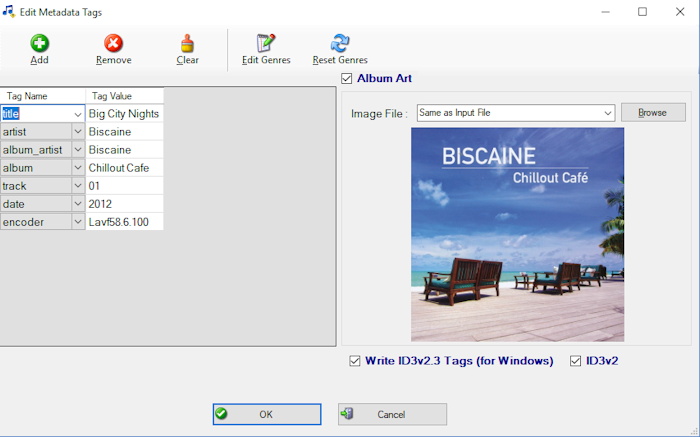Screen dimensions: 700x437
Task: Select the date value cell showing 2012
Action: click(123, 204)
